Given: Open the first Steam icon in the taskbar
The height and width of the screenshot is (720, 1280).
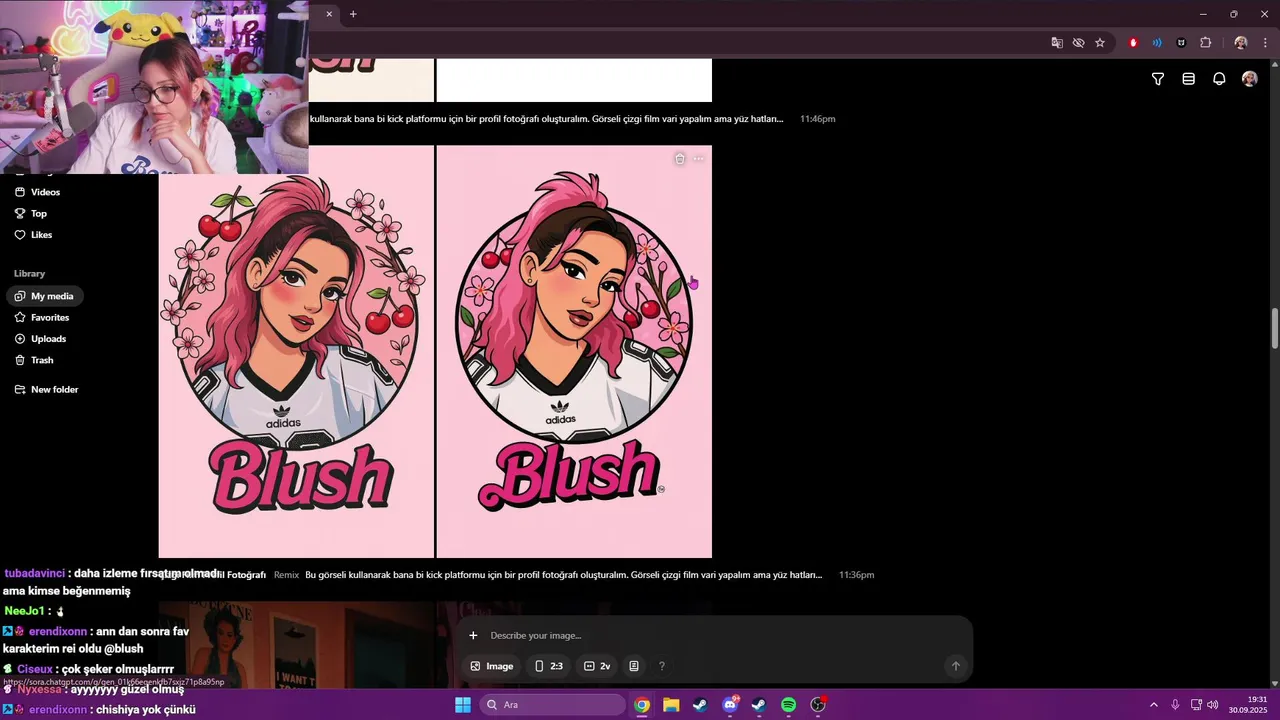Looking at the screenshot, I should (700, 705).
